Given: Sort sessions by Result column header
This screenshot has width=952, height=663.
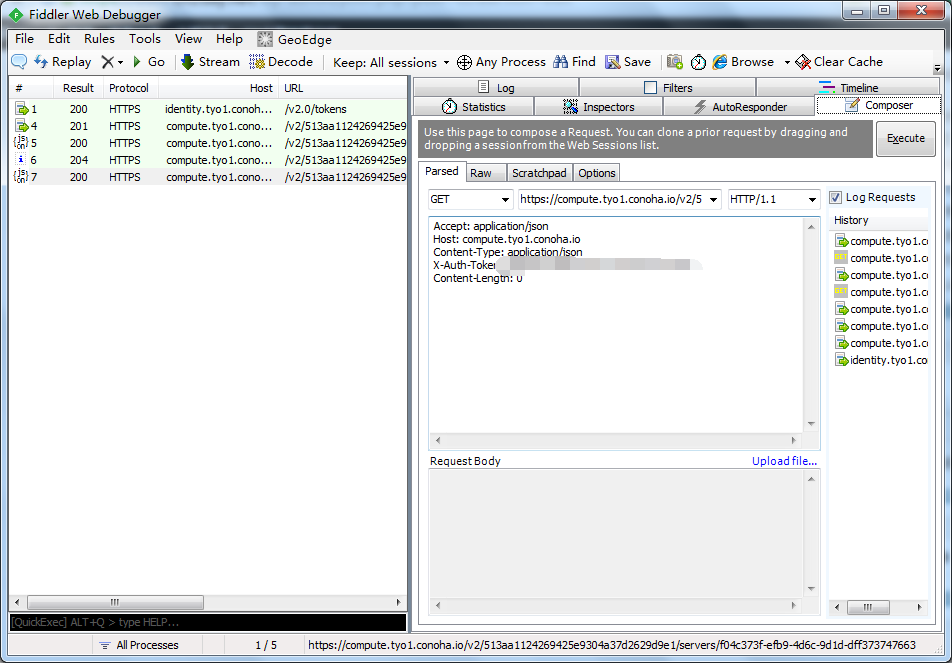Looking at the screenshot, I should [x=78, y=88].
